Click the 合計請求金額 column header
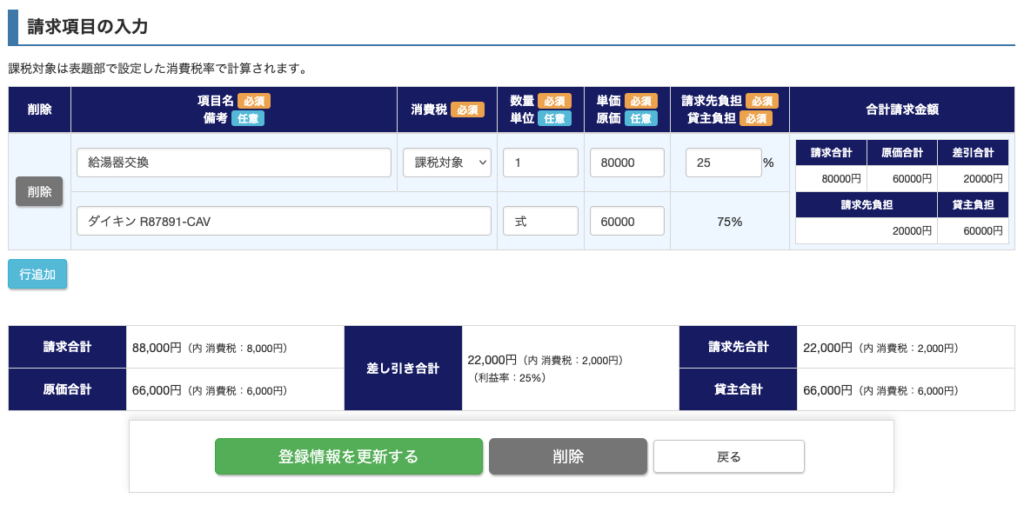This screenshot has width=1024, height=505. coord(901,110)
